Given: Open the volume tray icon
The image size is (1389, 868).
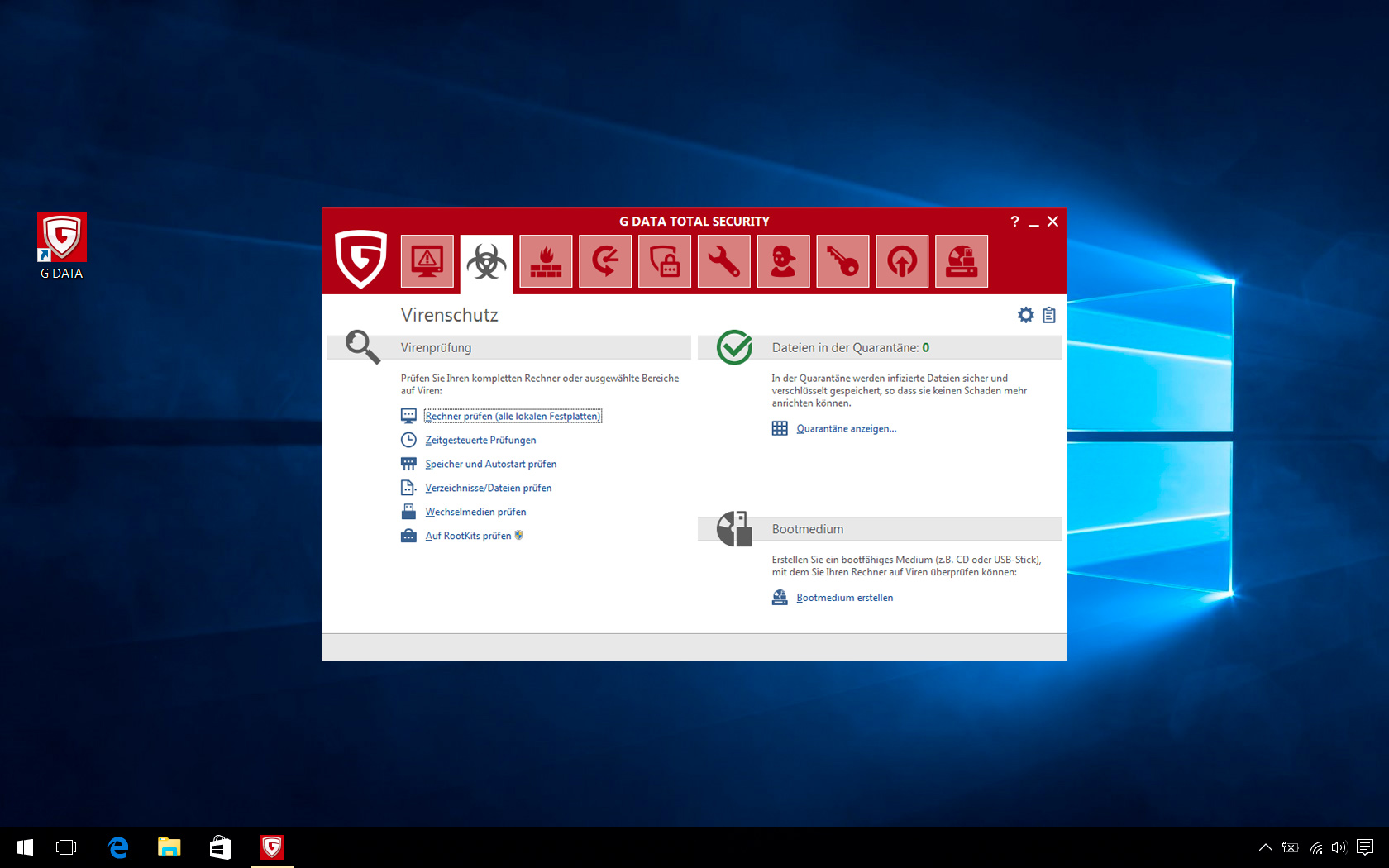Looking at the screenshot, I should click(x=1339, y=847).
